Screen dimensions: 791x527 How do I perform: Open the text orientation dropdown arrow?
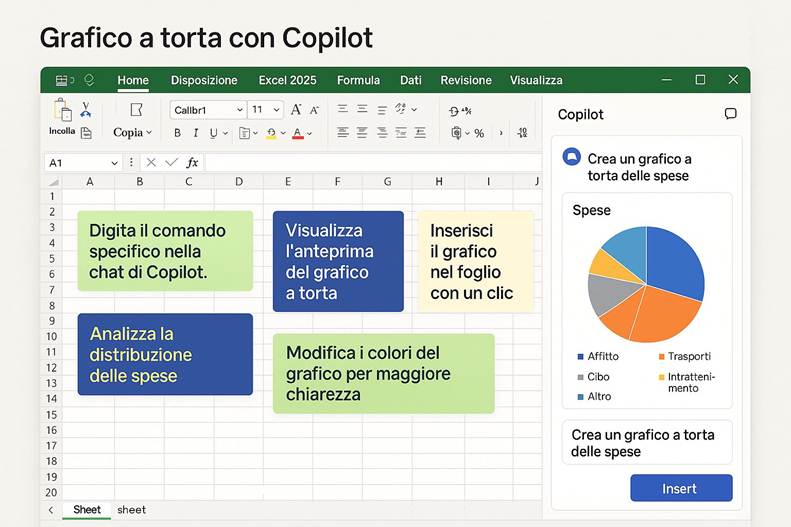coord(414,109)
